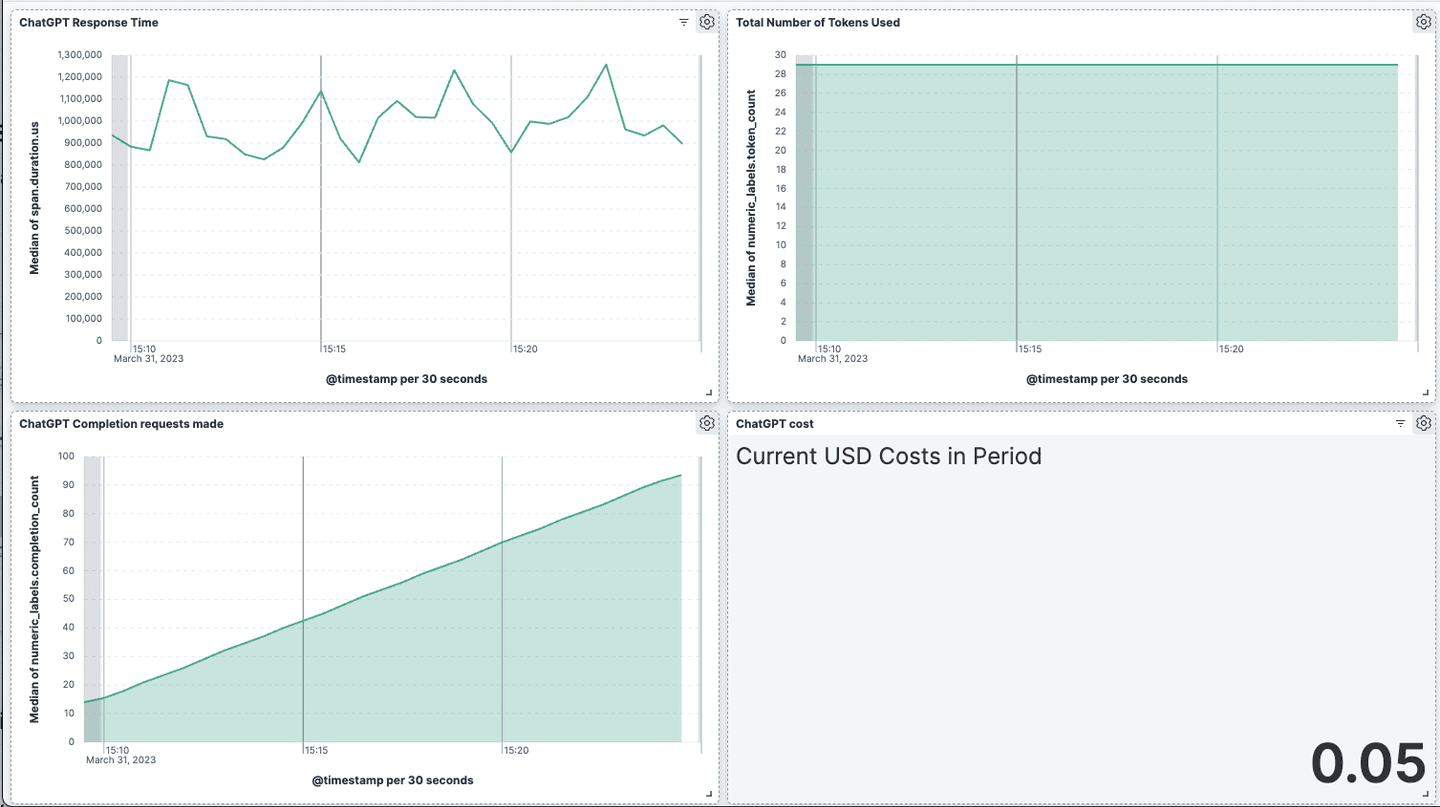The height and width of the screenshot is (807, 1440).
Task: Toggle selection on the Tokens Used area chart
Action: pos(1100,200)
